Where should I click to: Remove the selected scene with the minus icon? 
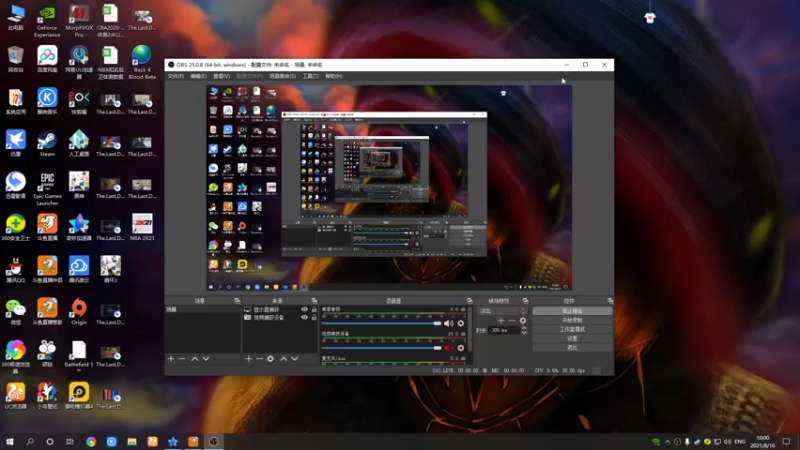pos(182,359)
